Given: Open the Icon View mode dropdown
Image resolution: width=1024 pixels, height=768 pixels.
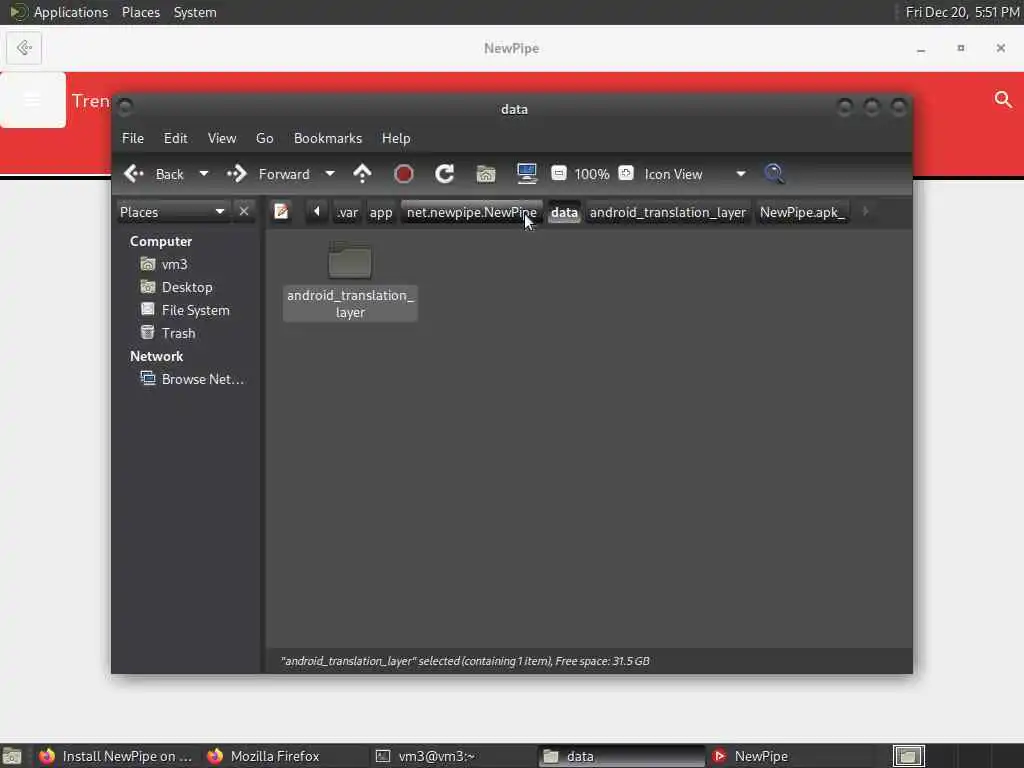Looking at the screenshot, I should point(695,174).
